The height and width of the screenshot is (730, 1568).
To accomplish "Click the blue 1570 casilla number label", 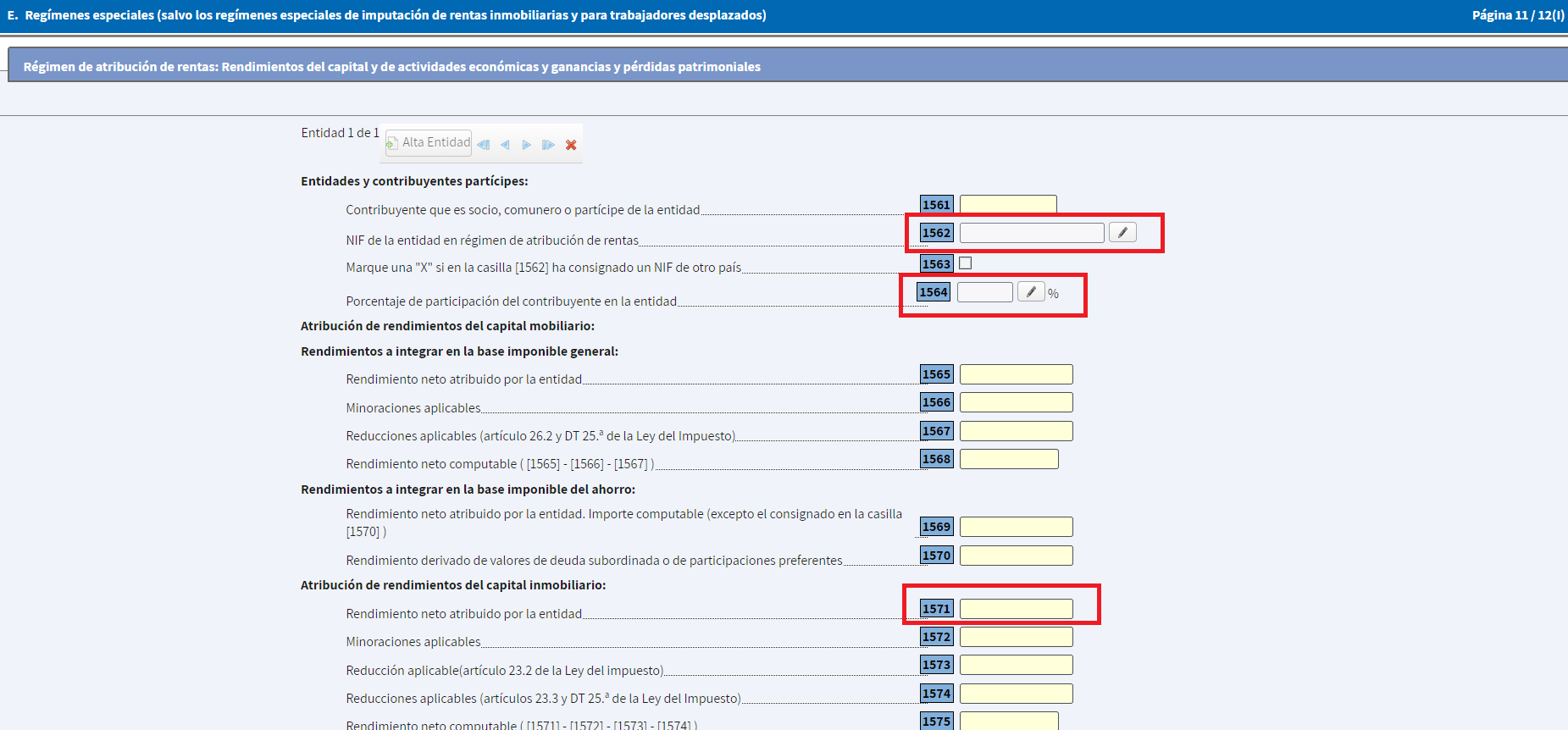I will (936, 556).
